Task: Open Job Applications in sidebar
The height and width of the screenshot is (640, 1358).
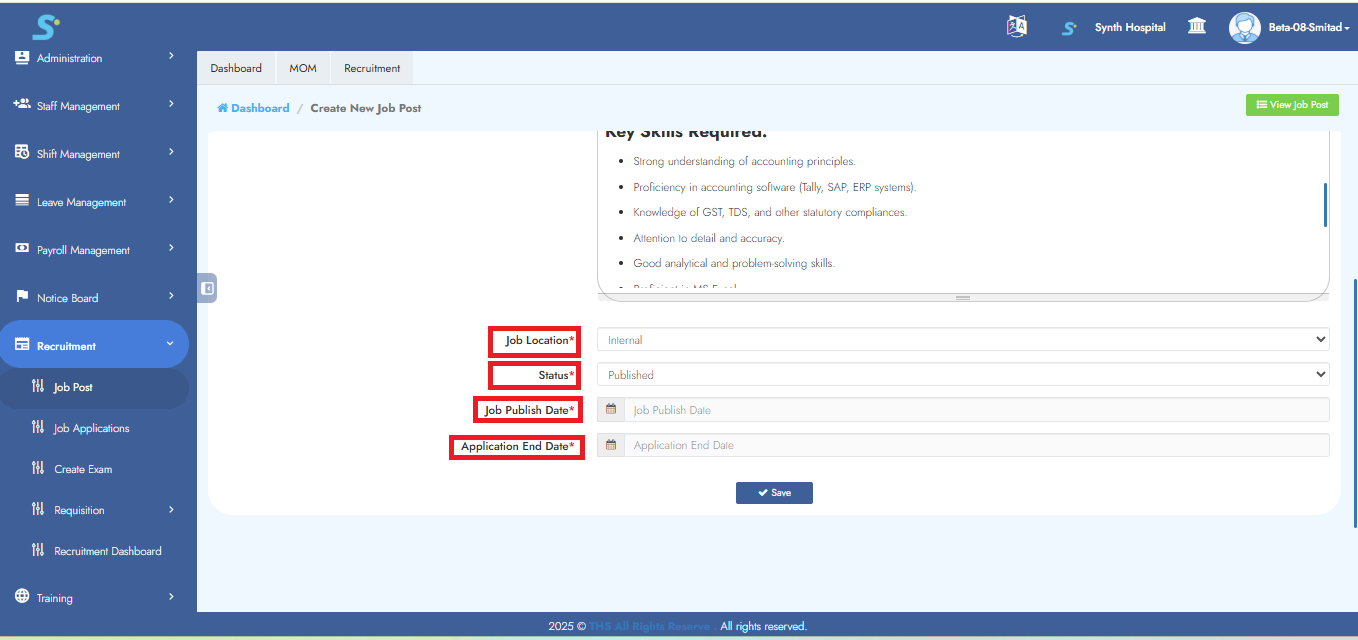Action: (x=92, y=428)
